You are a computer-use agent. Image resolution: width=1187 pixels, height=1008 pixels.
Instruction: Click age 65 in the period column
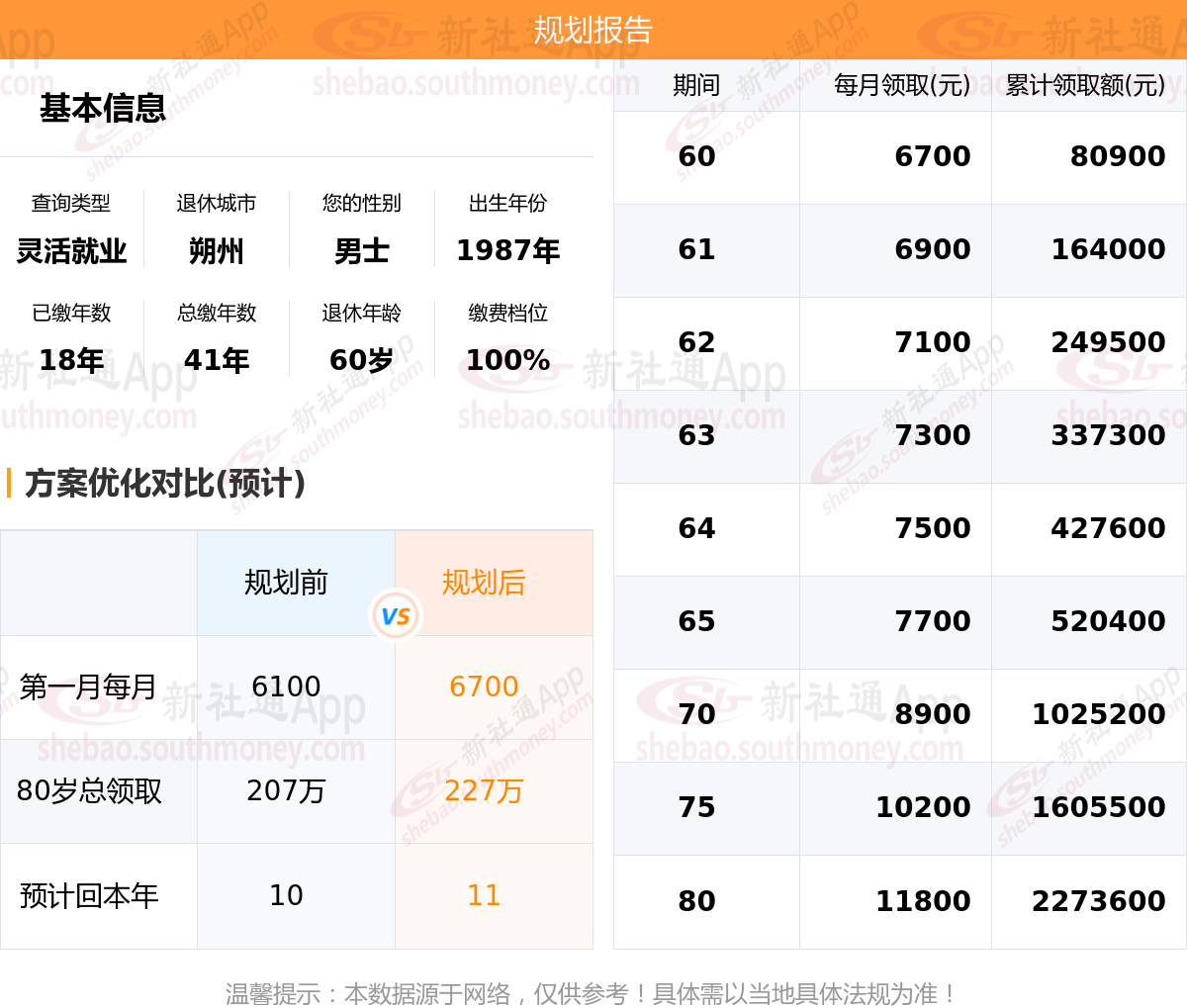pyautogui.click(x=696, y=621)
